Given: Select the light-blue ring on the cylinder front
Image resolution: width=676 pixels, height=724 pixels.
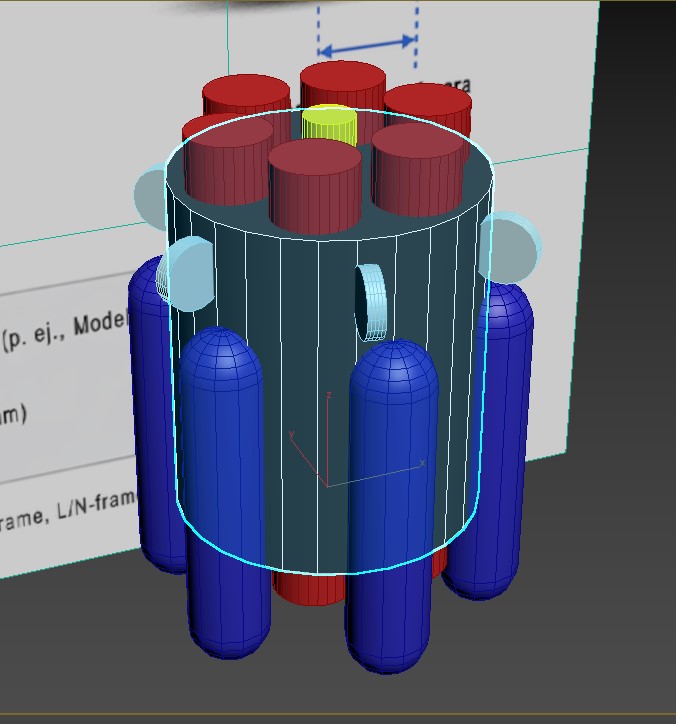Looking at the screenshot, I should point(369,303).
